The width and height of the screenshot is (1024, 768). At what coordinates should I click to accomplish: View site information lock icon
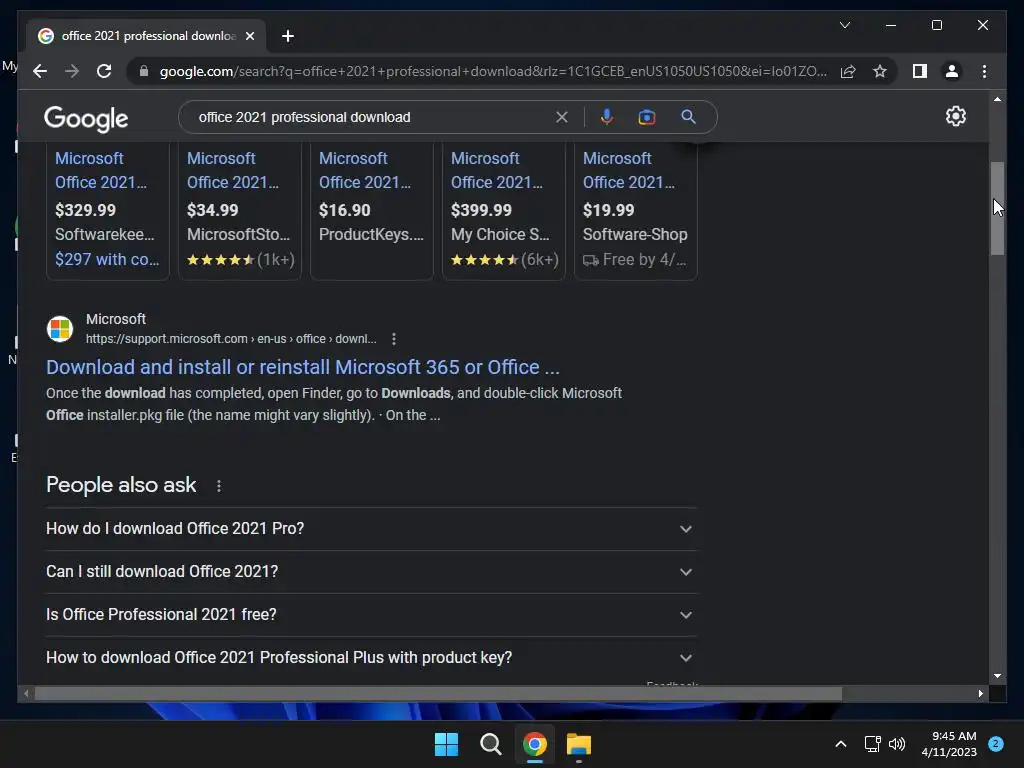(144, 71)
